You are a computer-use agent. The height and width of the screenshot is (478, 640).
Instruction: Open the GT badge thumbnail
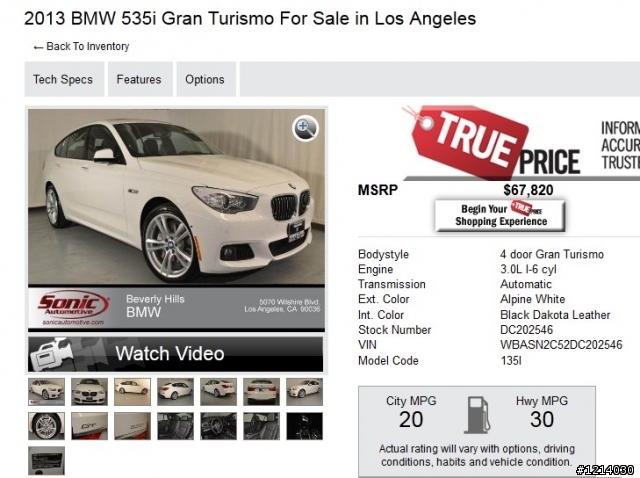point(89,426)
